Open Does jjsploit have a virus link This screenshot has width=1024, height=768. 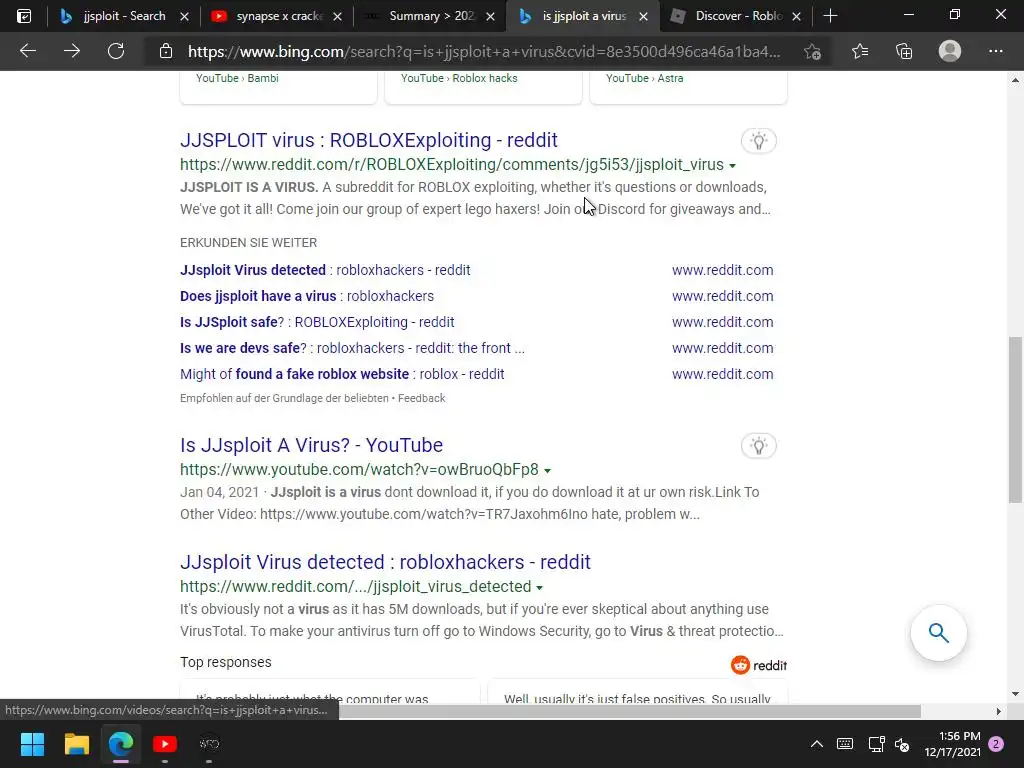(307, 296)
